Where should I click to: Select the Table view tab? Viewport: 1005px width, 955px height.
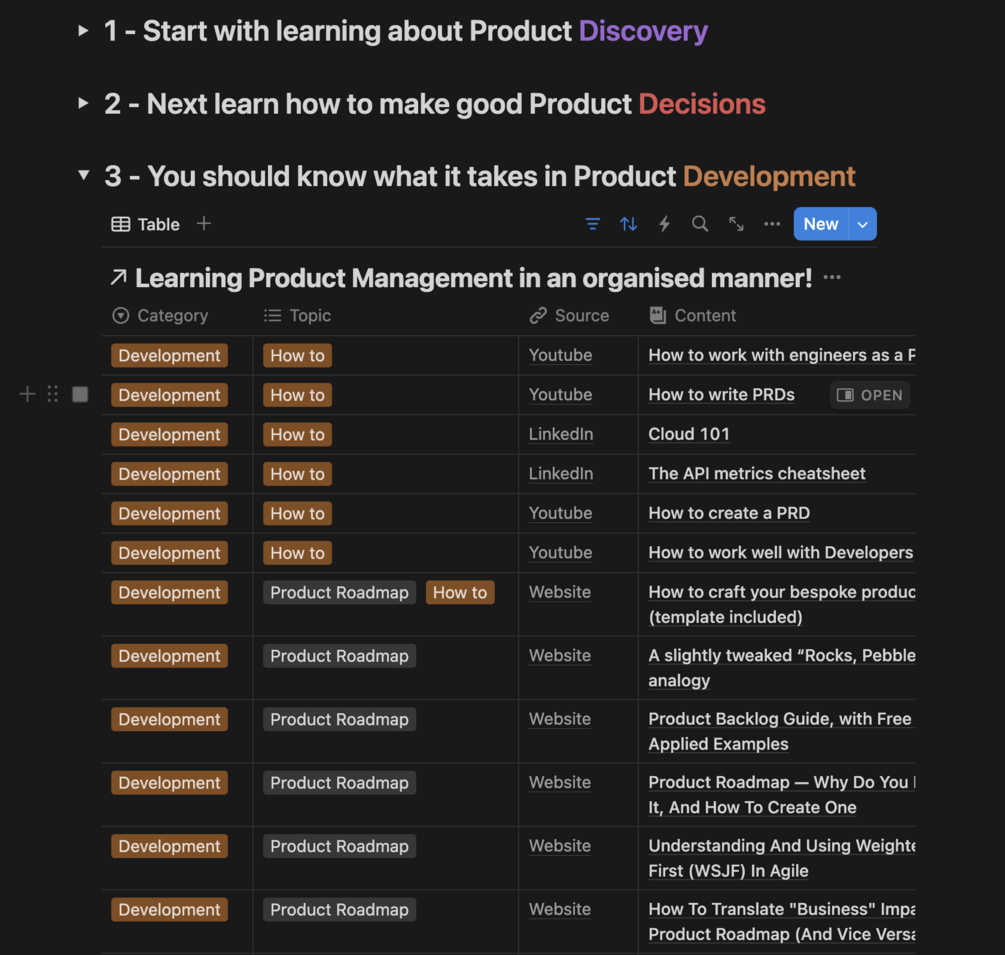click(x=146, y=224)
